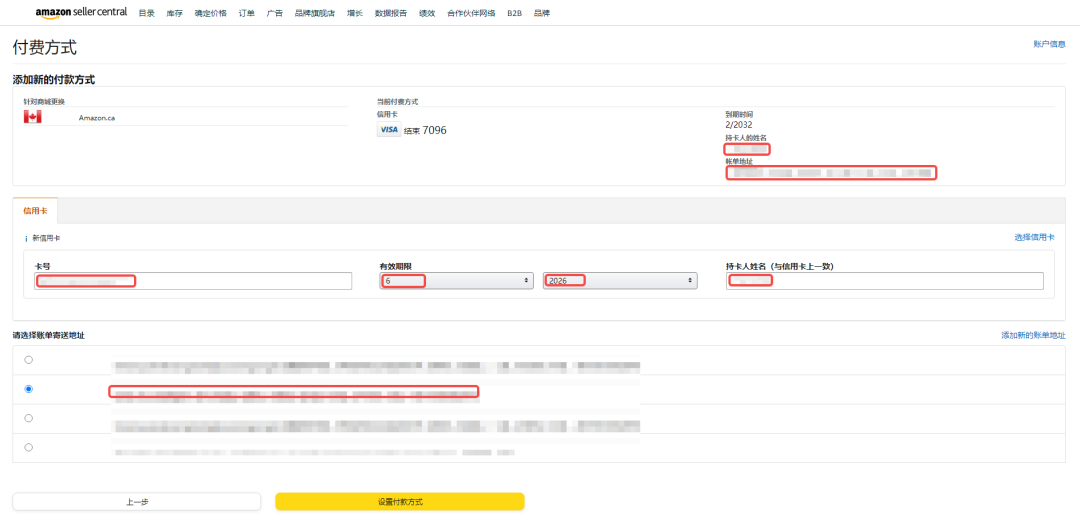Click into the 卡号 input field
The image size is (1080, 523).
click(x=193, y=281)
